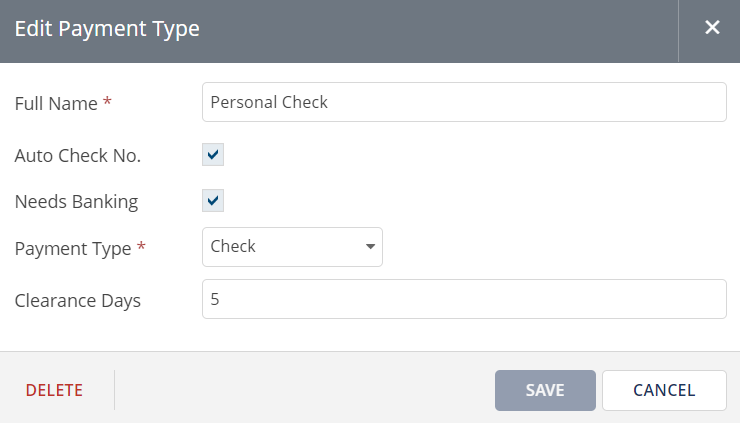Click the Clearance Days label

click(78, 300)
